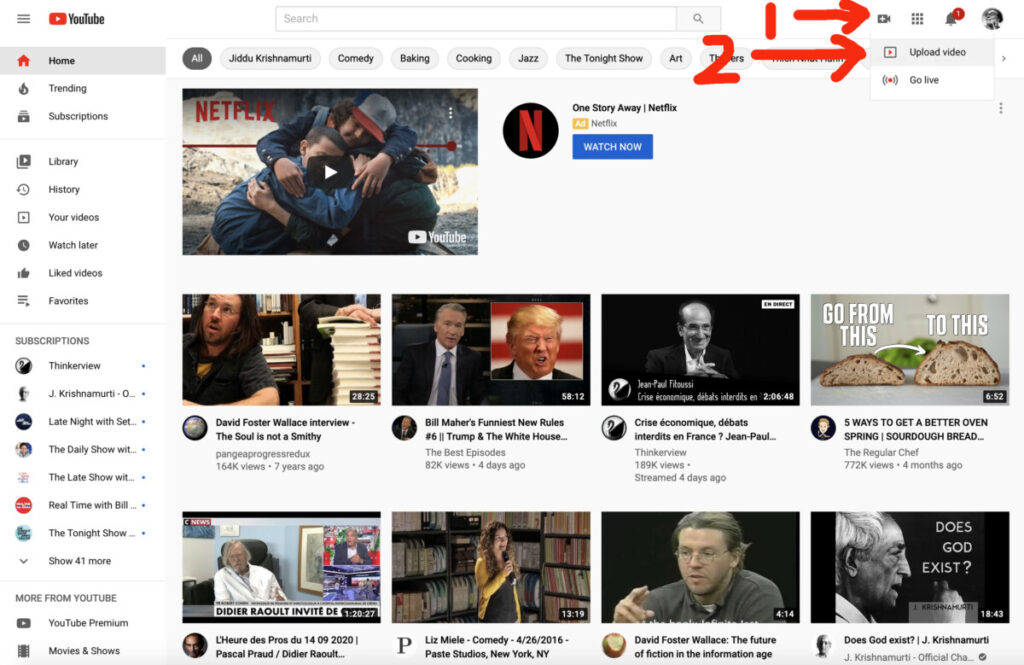Play the Netflix ad video

330,172
